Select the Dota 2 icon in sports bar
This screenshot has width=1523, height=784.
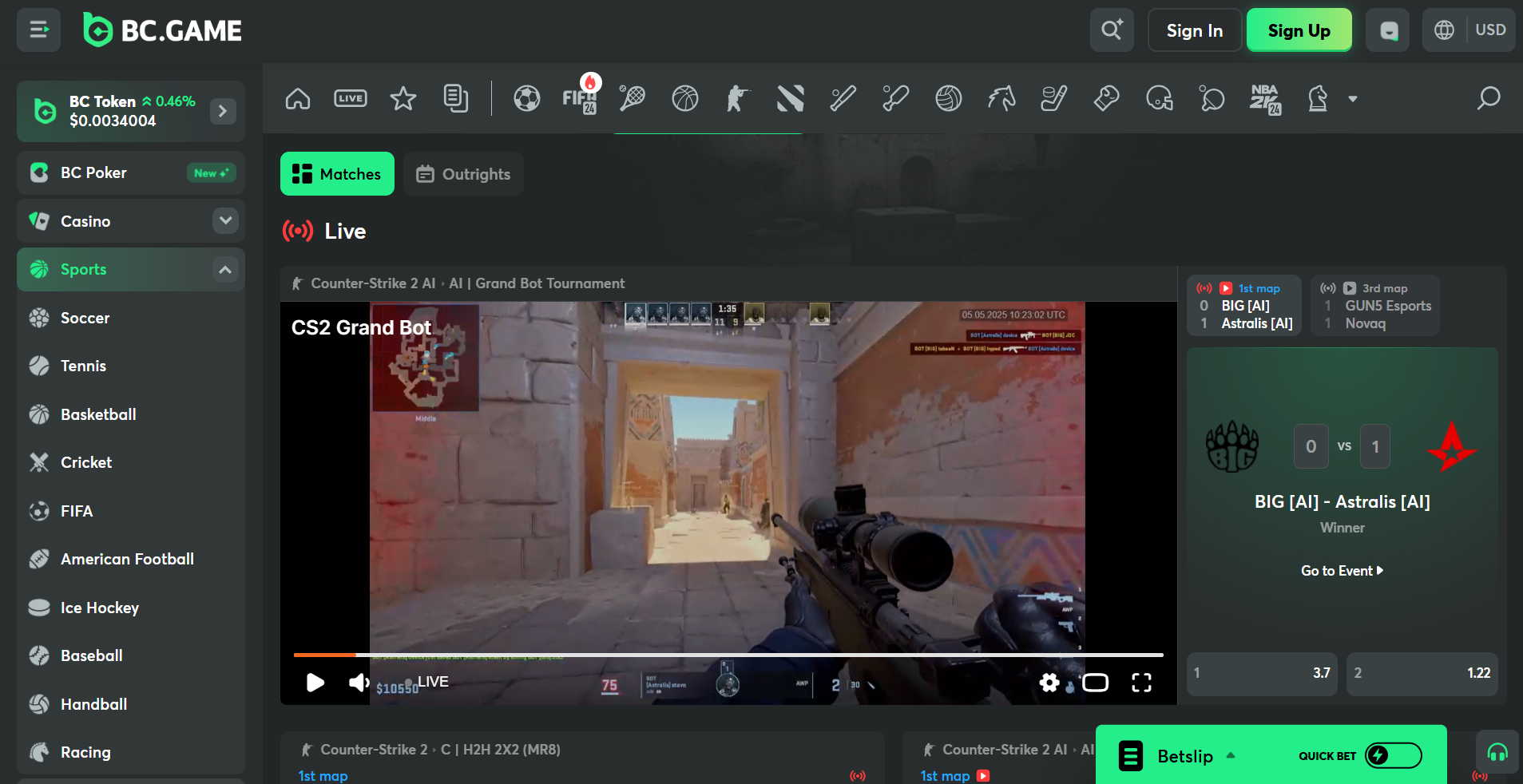click(791, 99)
